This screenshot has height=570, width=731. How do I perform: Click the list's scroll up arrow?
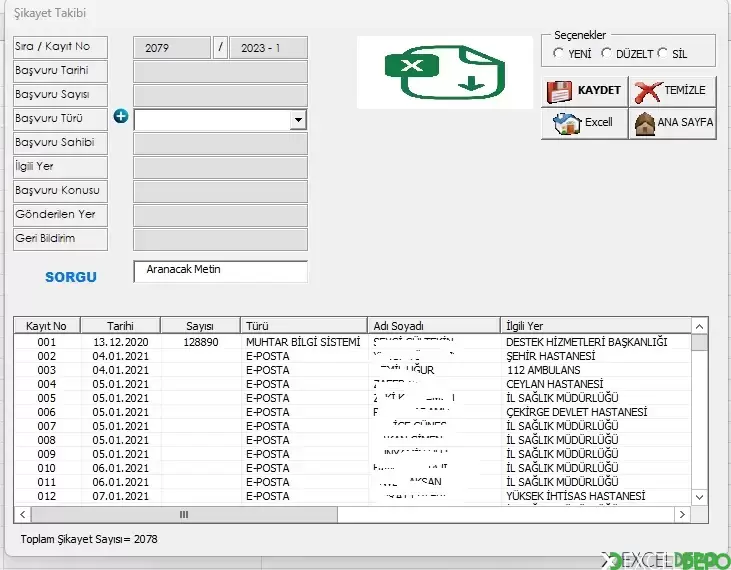(699, 326)
